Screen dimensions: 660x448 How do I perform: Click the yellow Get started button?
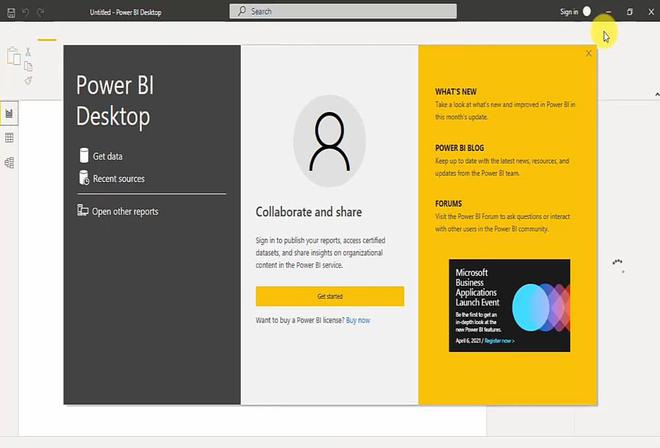pos(330,296)
